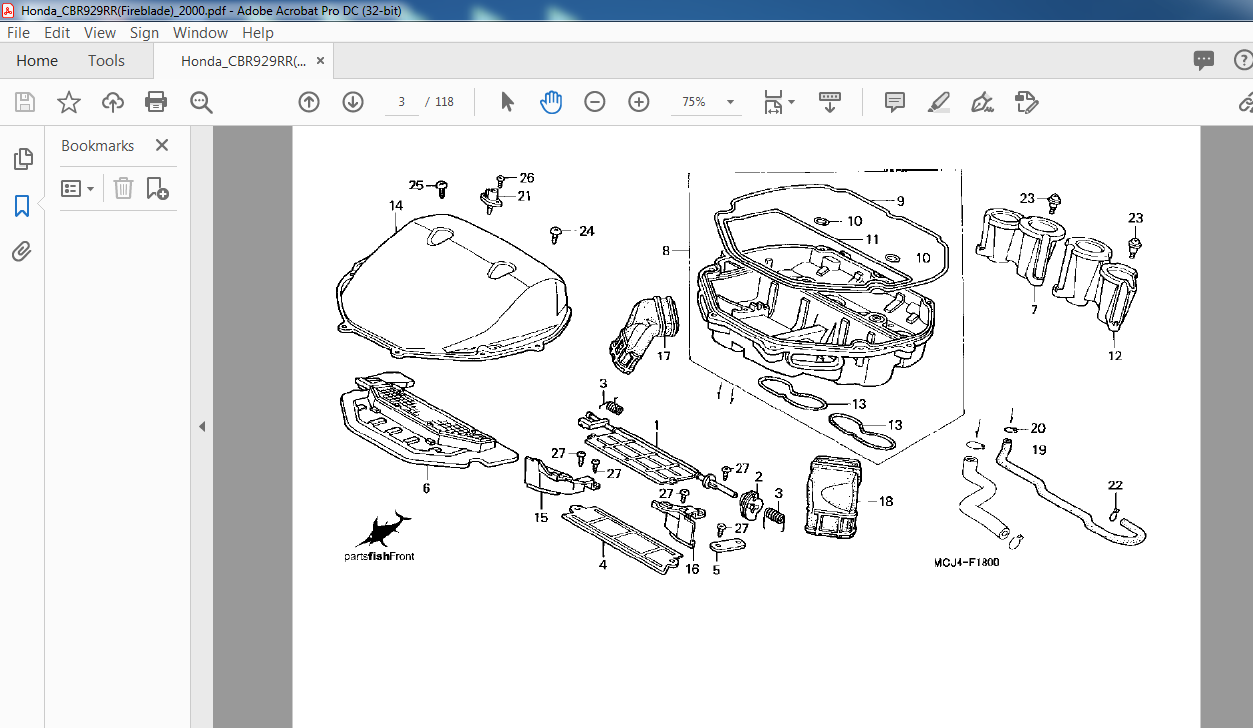The image size is (1253, 728).
Task: Click the Save file icon
Action: coord(25,102)
